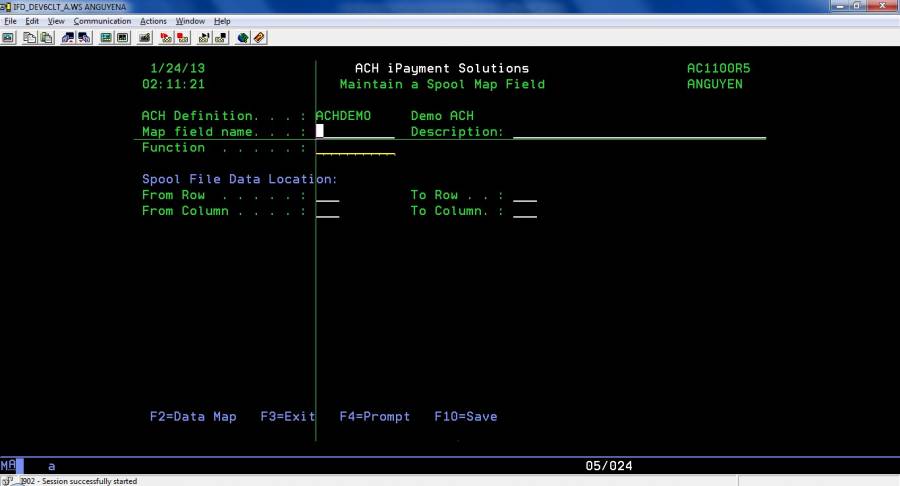This screenshot has height=486, width=900.
Task: Open the Actions menu
Action: click(x=153, y=21)
